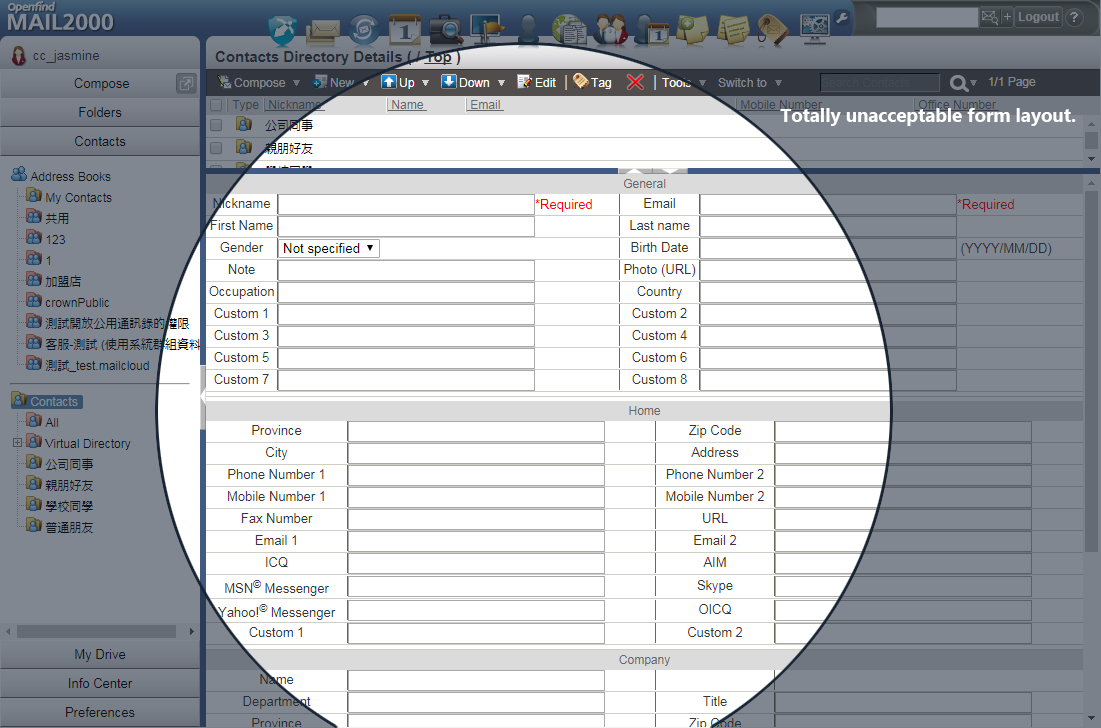Screen dimensions: 1101x728
Task: Tick the checkbox for 公司同事 row
Action: pos(216,125)
